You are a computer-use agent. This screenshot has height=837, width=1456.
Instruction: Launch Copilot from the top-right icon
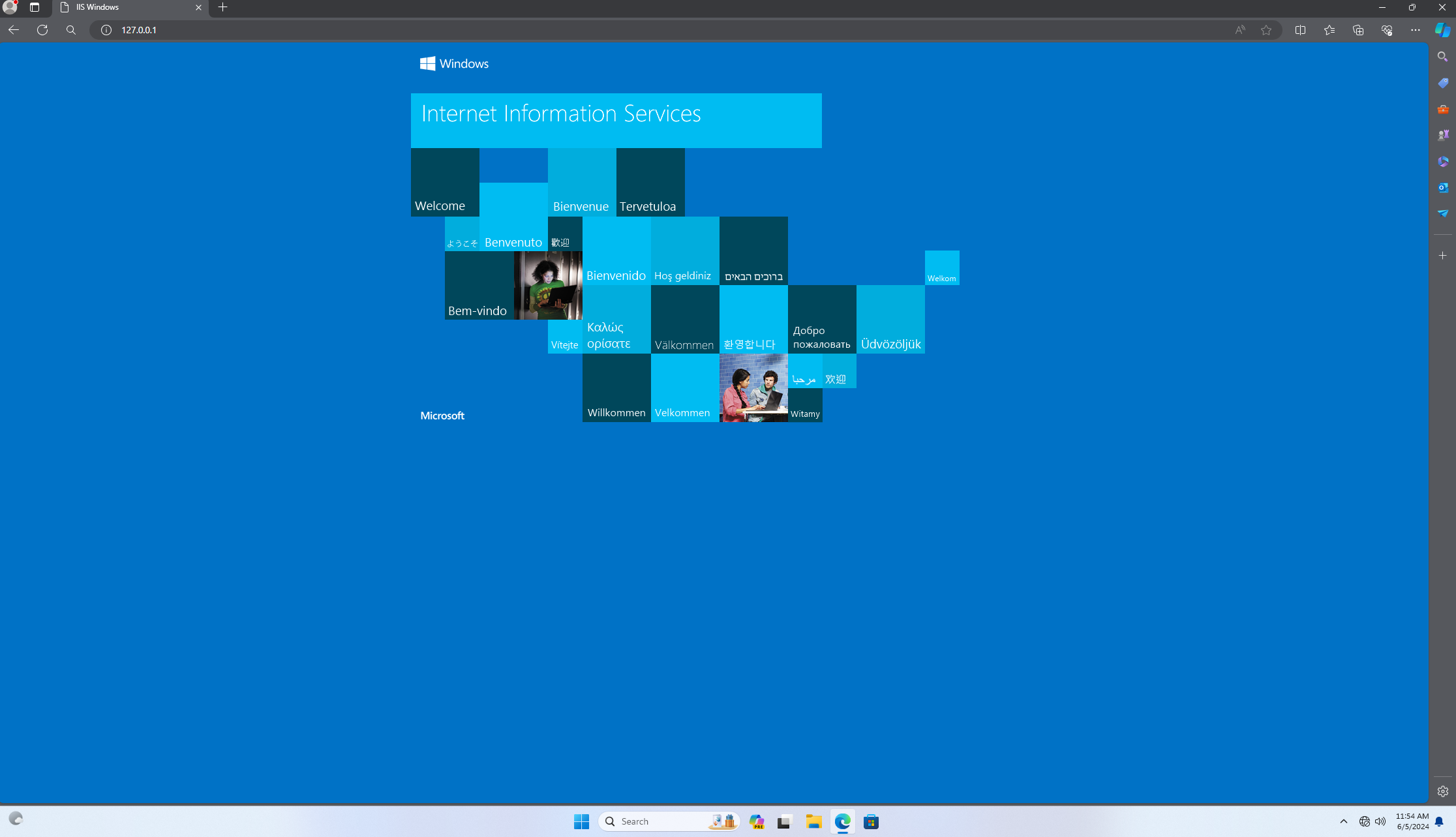coord(1442,30)
